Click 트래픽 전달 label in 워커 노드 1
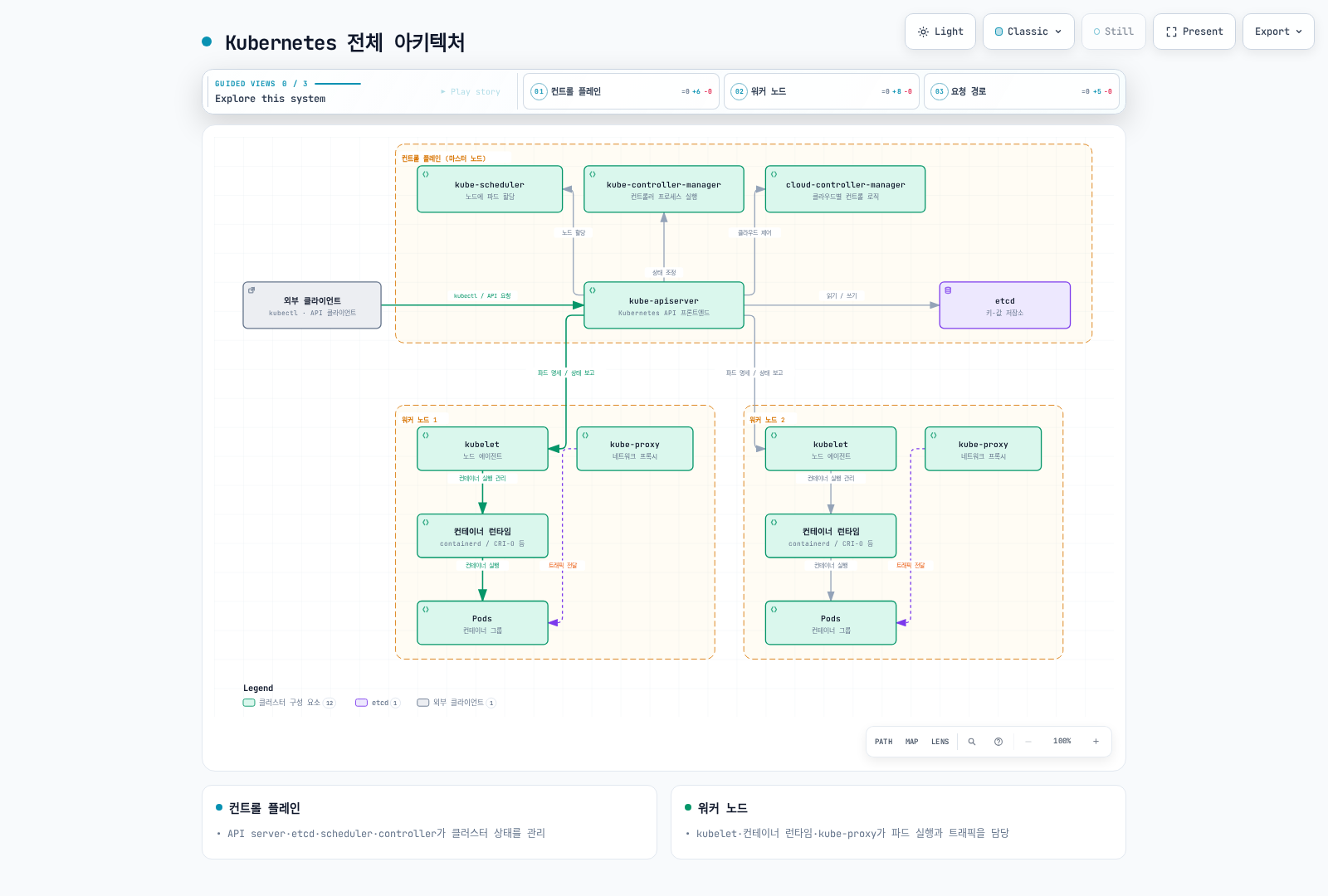This screenshot has height=896, width=1328. click(x=563, y=566)
